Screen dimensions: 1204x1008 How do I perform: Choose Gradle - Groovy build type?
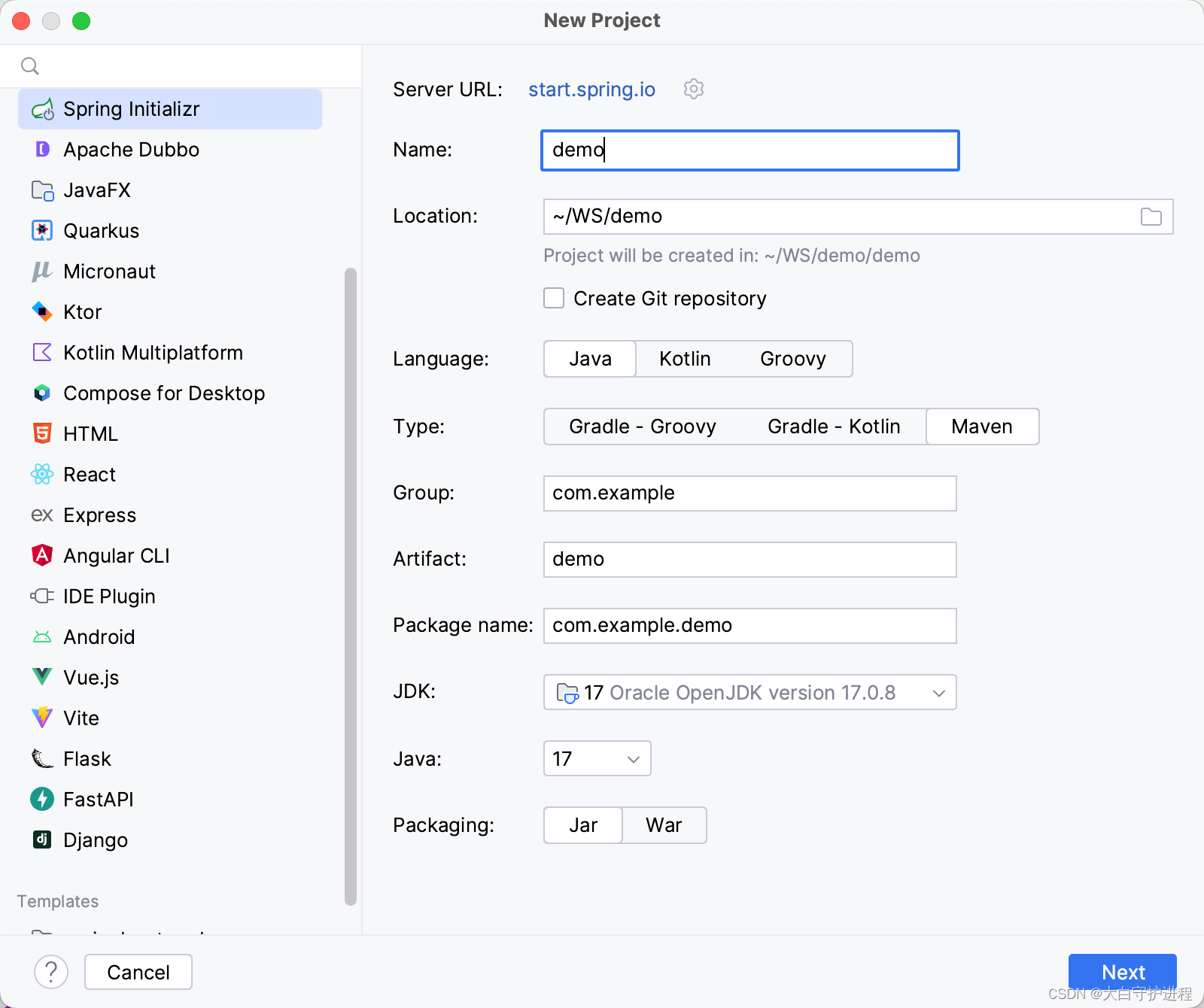click(643, 427)
